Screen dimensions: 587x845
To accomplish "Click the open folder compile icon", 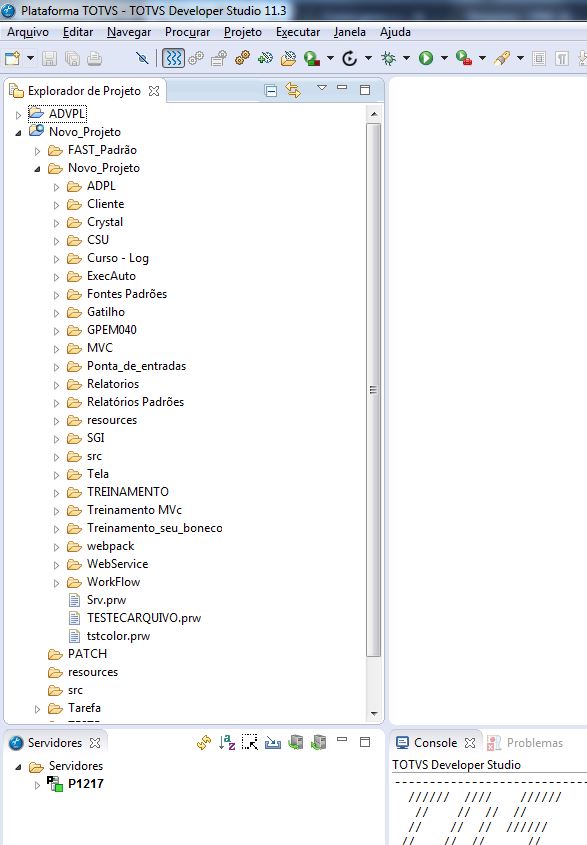I will 288,58.
